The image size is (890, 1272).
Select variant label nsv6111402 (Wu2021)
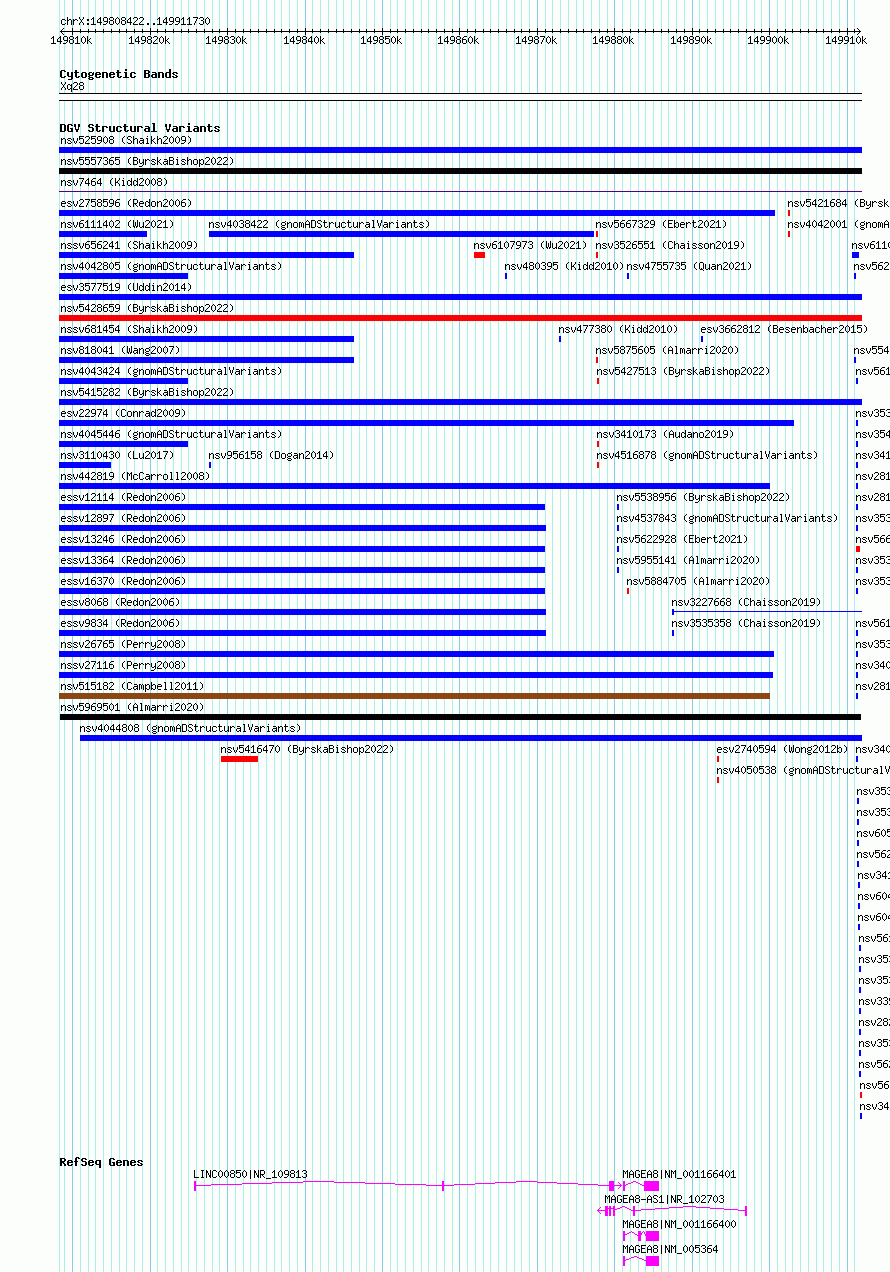click(x=117, y=224)
